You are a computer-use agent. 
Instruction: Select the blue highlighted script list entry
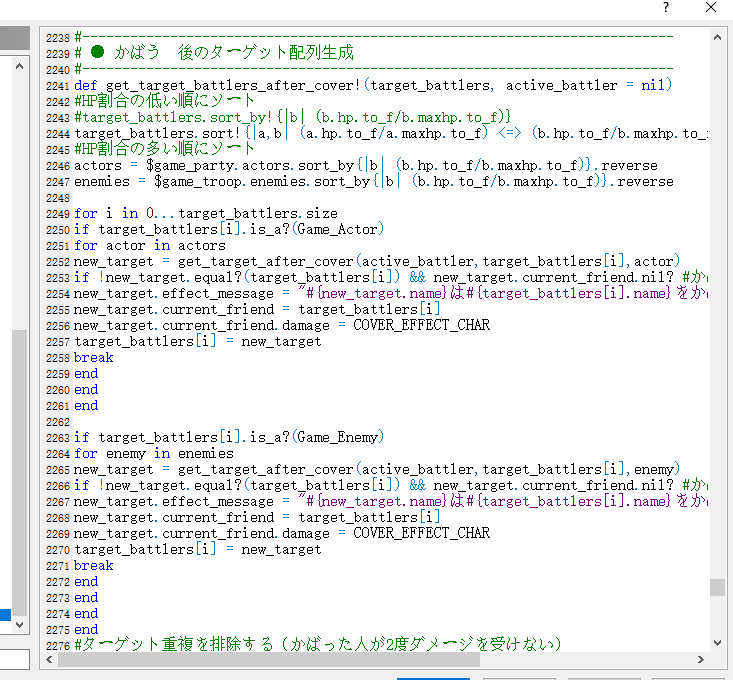5,615
